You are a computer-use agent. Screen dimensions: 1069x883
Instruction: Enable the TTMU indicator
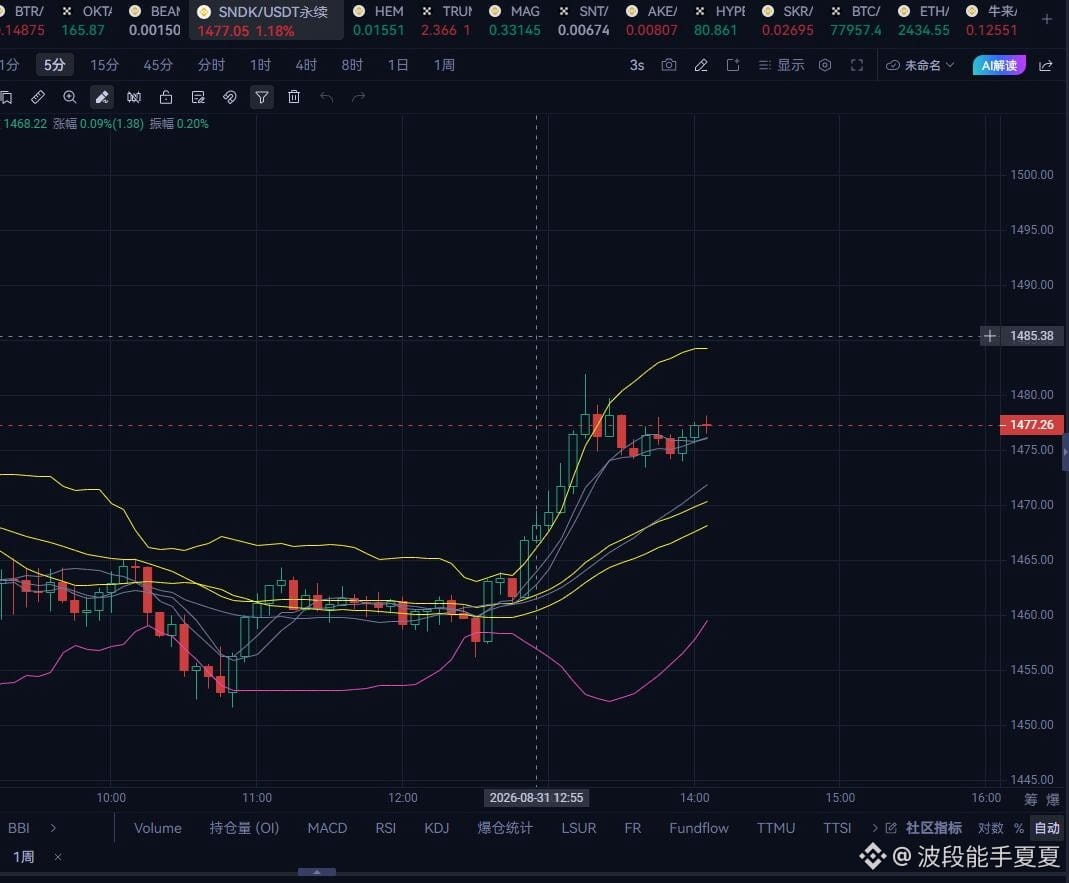[x=776, y=828]
